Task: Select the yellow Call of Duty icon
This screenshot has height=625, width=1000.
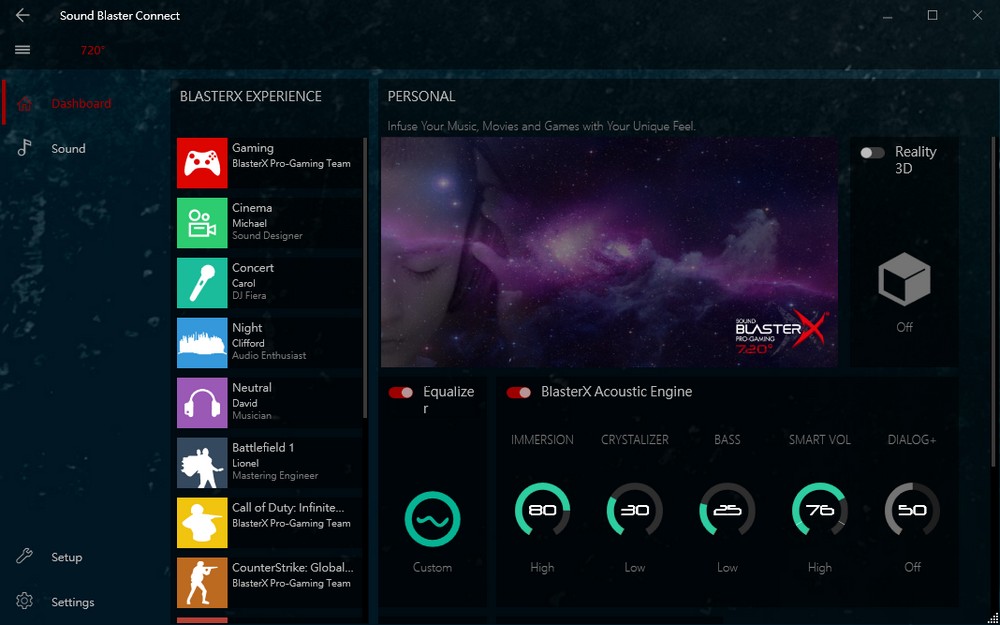Action: coord(202,523)
